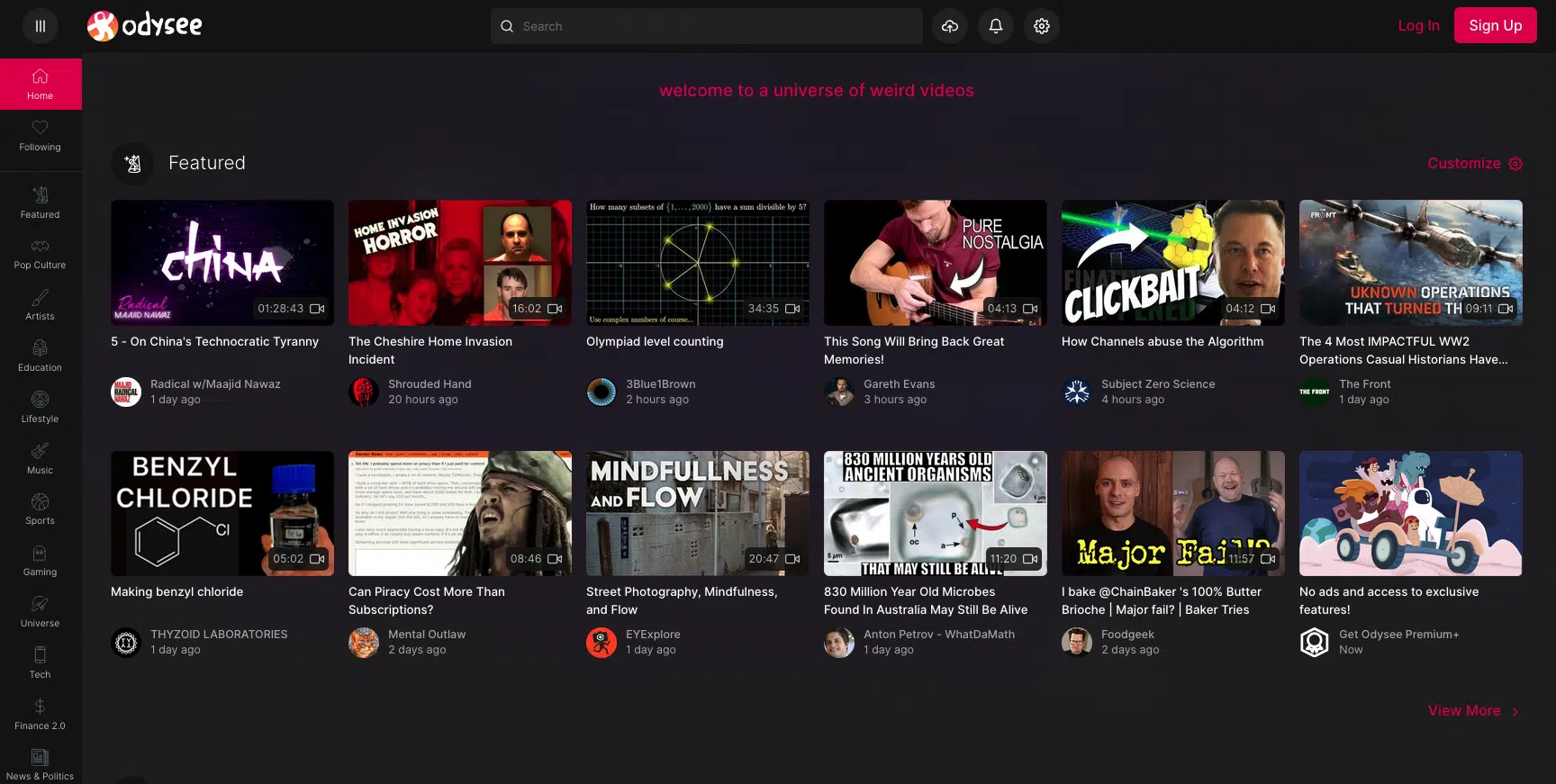Open the Education sidebar item
Image resolution: width=1556 pixels, height=784 pixels.
41,356
